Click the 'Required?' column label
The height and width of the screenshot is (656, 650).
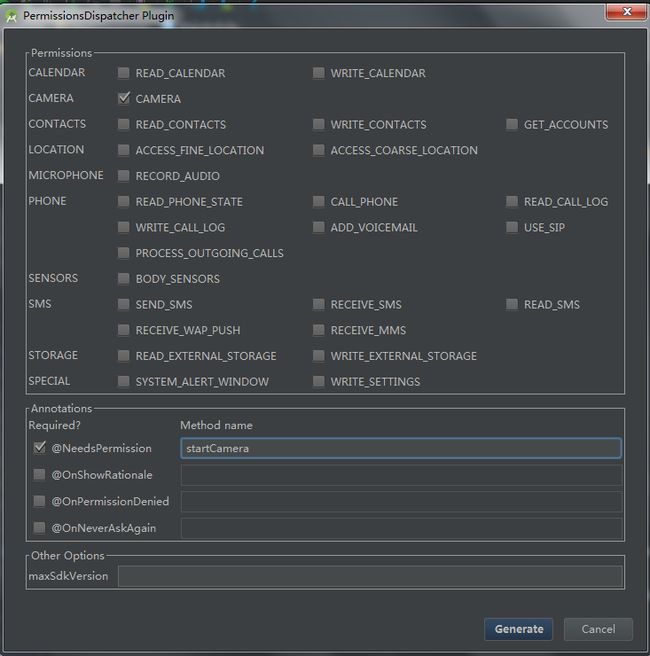(x=54, y=425)
